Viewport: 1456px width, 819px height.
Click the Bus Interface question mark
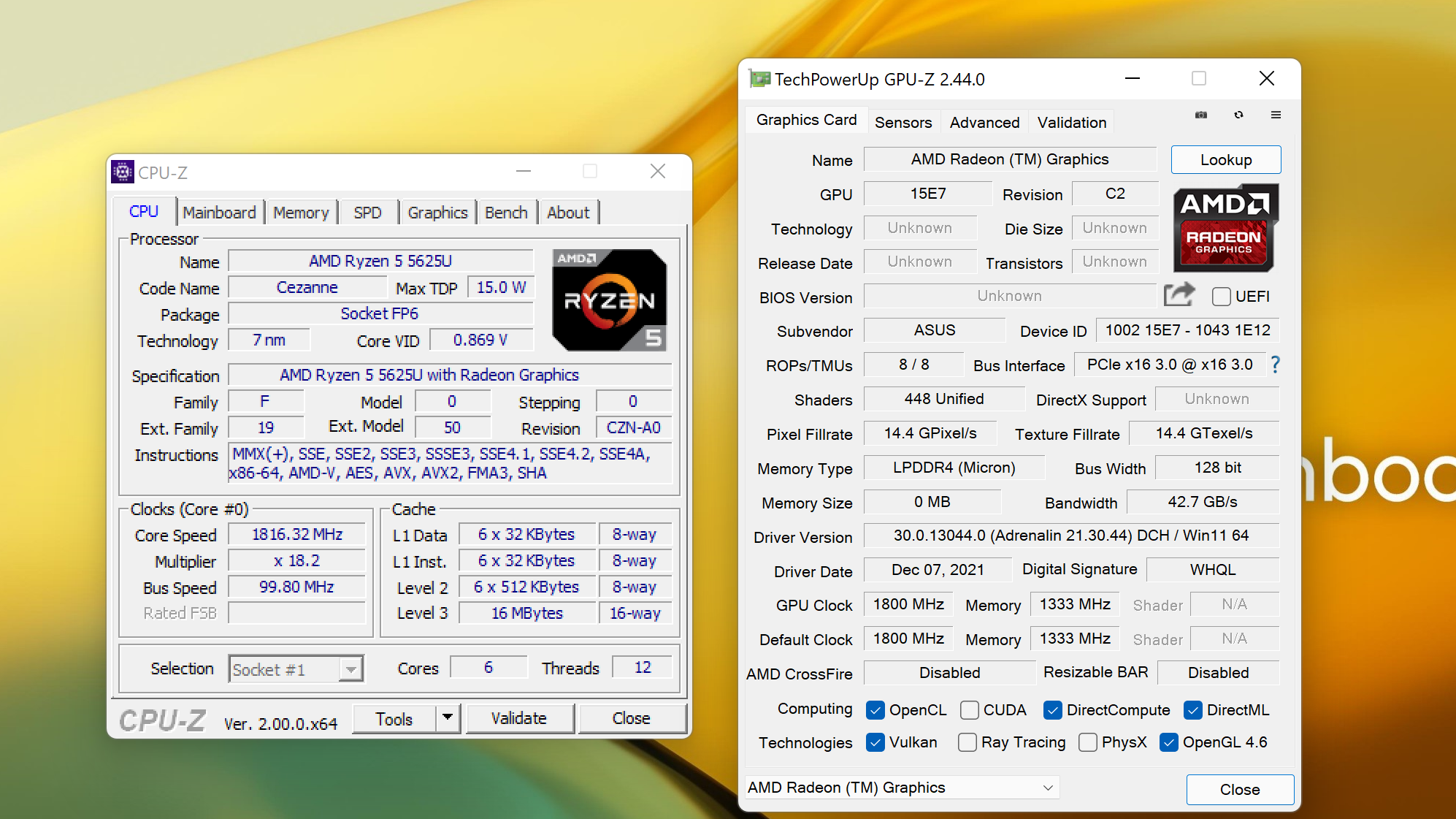(x=1275, y=364)
